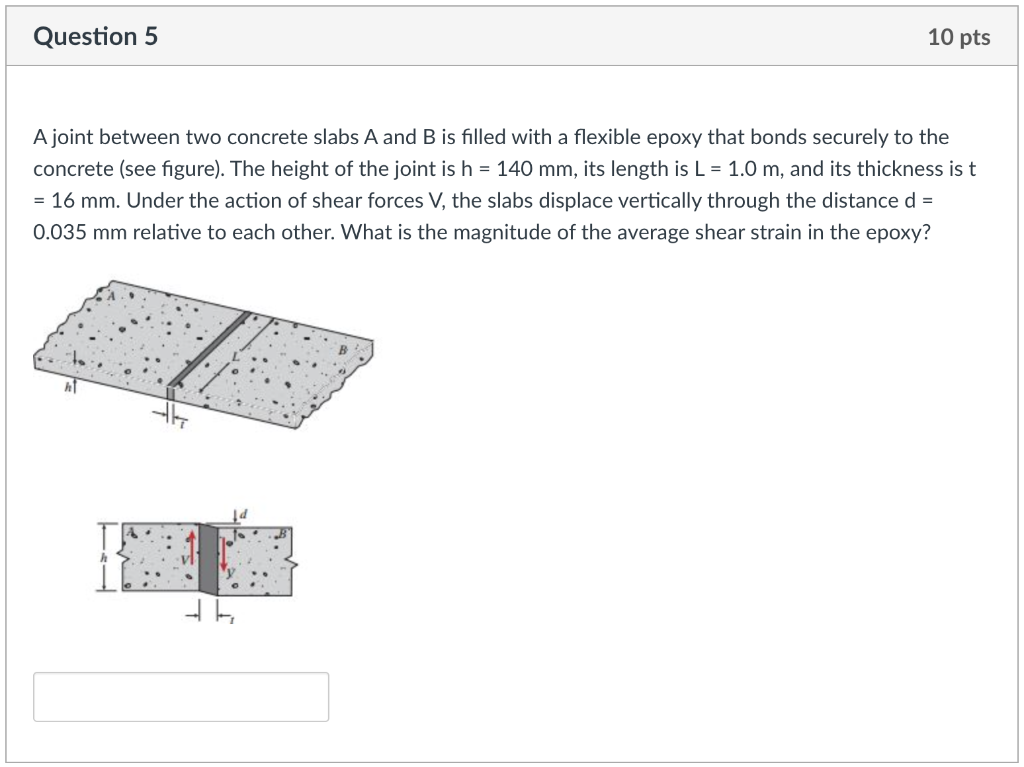Click the 10 pts points label
Screen dimensions: 1024x767
click(960, 37)
